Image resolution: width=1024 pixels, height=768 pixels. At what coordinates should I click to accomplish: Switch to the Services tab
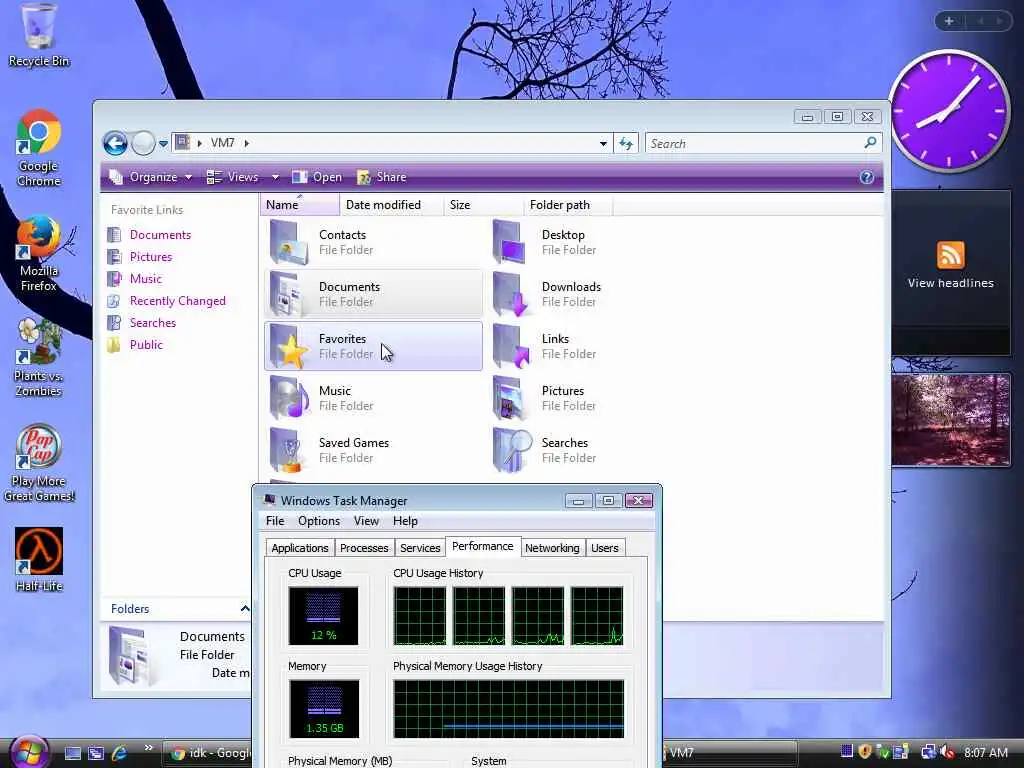pyautogui.click(x=420, y=548)
